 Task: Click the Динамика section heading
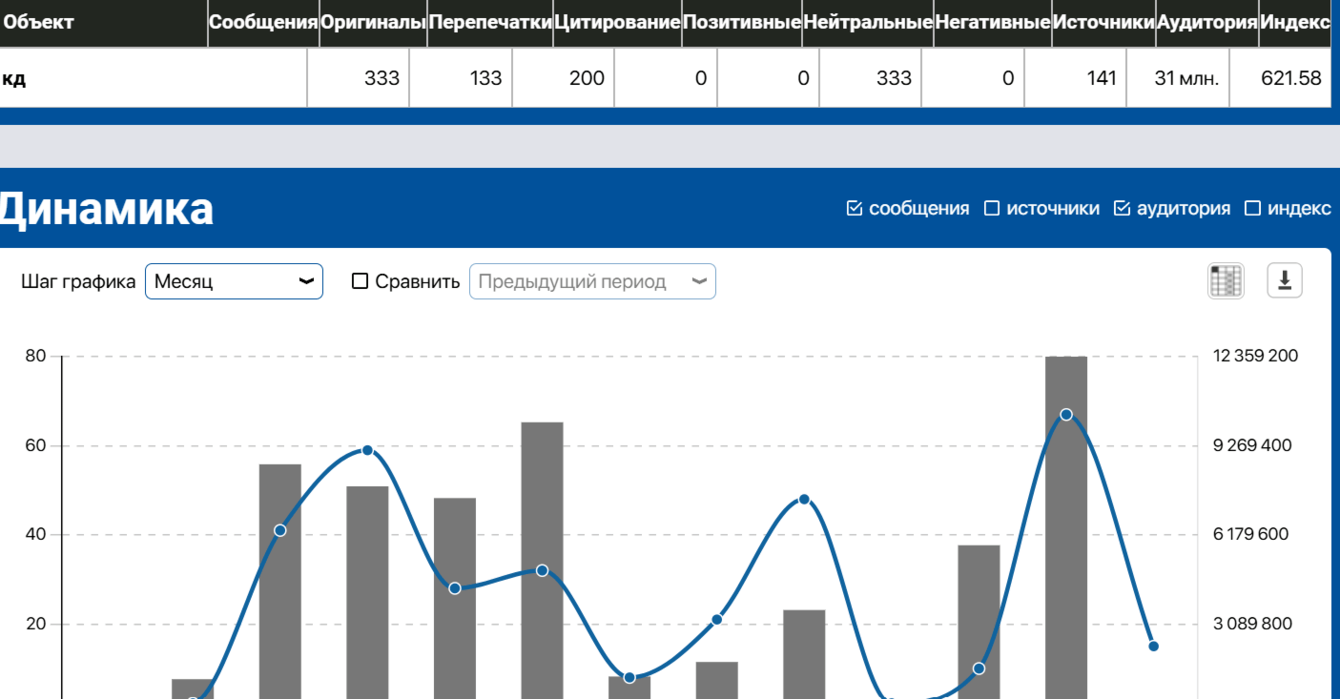[106, 209]
